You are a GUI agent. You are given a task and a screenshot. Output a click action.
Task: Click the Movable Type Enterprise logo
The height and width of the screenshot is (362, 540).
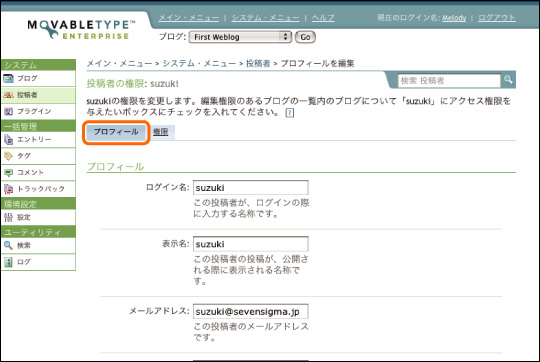81,30
